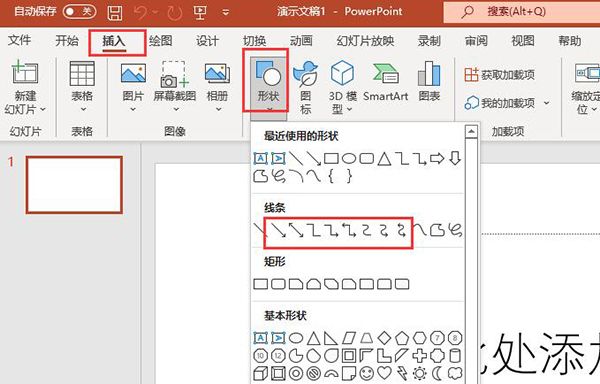Viewport: 600px width, 384px height.
Task: Select smiley face in 基本形状 section
Action: 367,373
